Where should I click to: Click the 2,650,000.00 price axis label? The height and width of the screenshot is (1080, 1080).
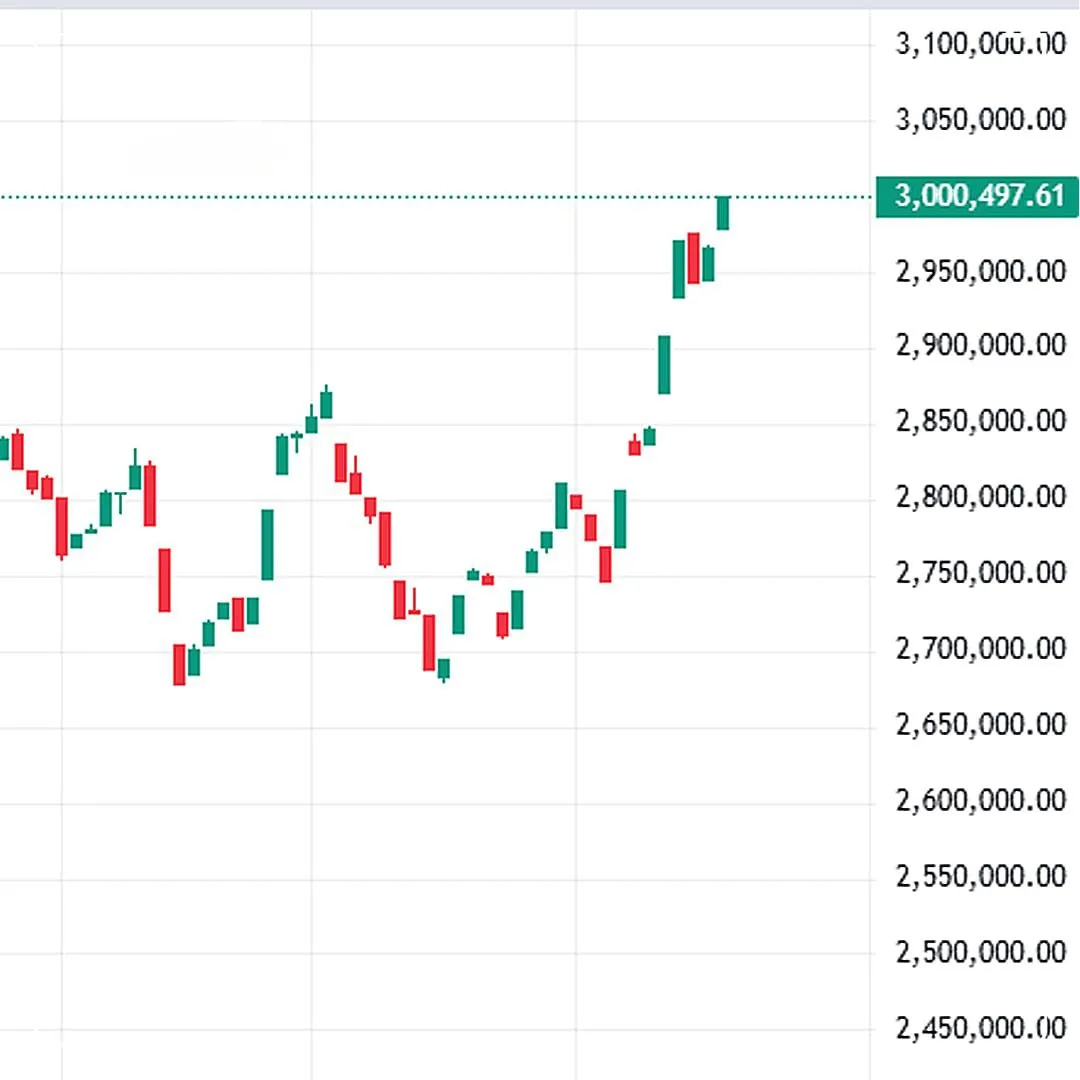tap(981, 725)
